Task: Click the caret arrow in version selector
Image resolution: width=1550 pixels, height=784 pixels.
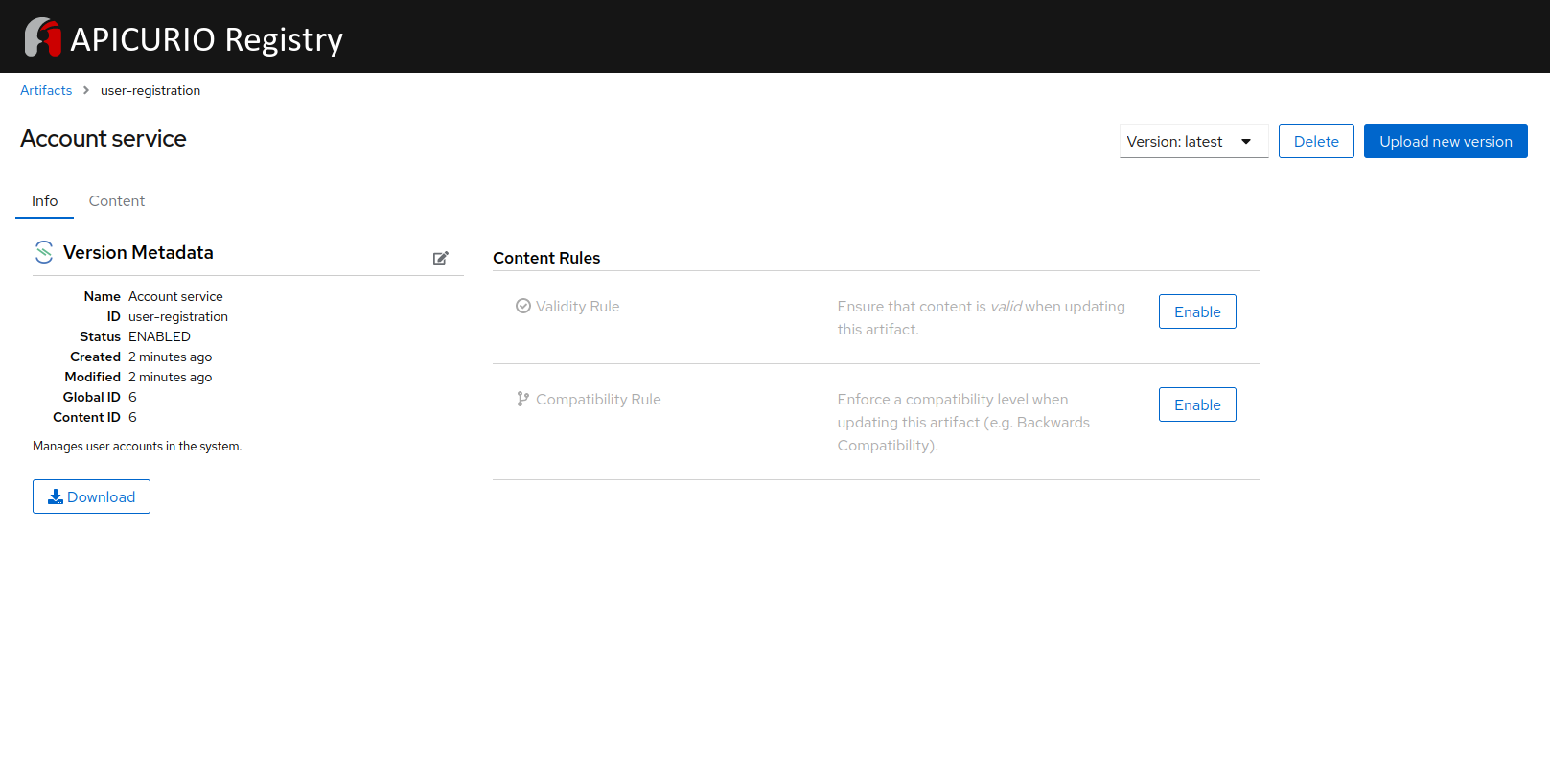Action: 1246,142
